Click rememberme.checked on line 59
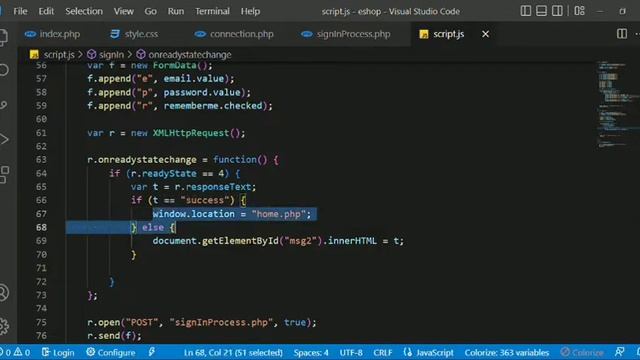Screen dimensions: 640x360 tap(213, 106)
